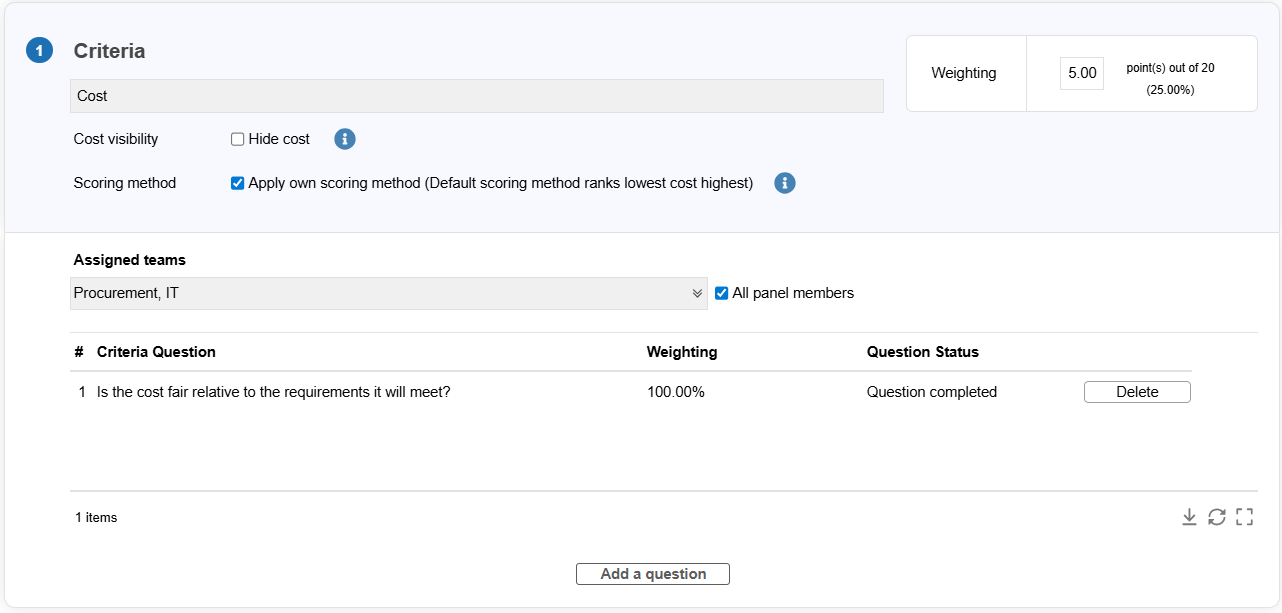Screen dimensions: 1282x613
Task: Click the Question completed status cell
Action: (932, 392)
